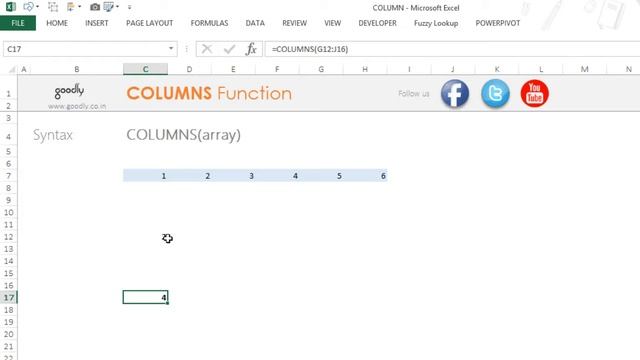The height and width of the screenshot is (360, 640).
Task: Confirm formula with the checkmark icon
Action: point(229,49)
